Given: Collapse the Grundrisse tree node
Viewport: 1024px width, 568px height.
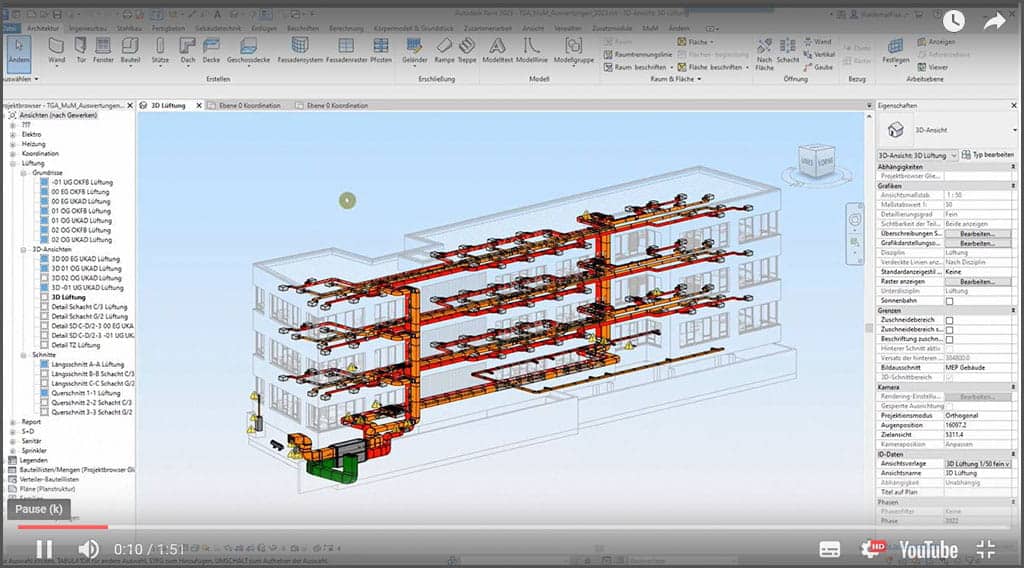Looking at the screenshot, I should pyautogui.click(x=24, y=173).
